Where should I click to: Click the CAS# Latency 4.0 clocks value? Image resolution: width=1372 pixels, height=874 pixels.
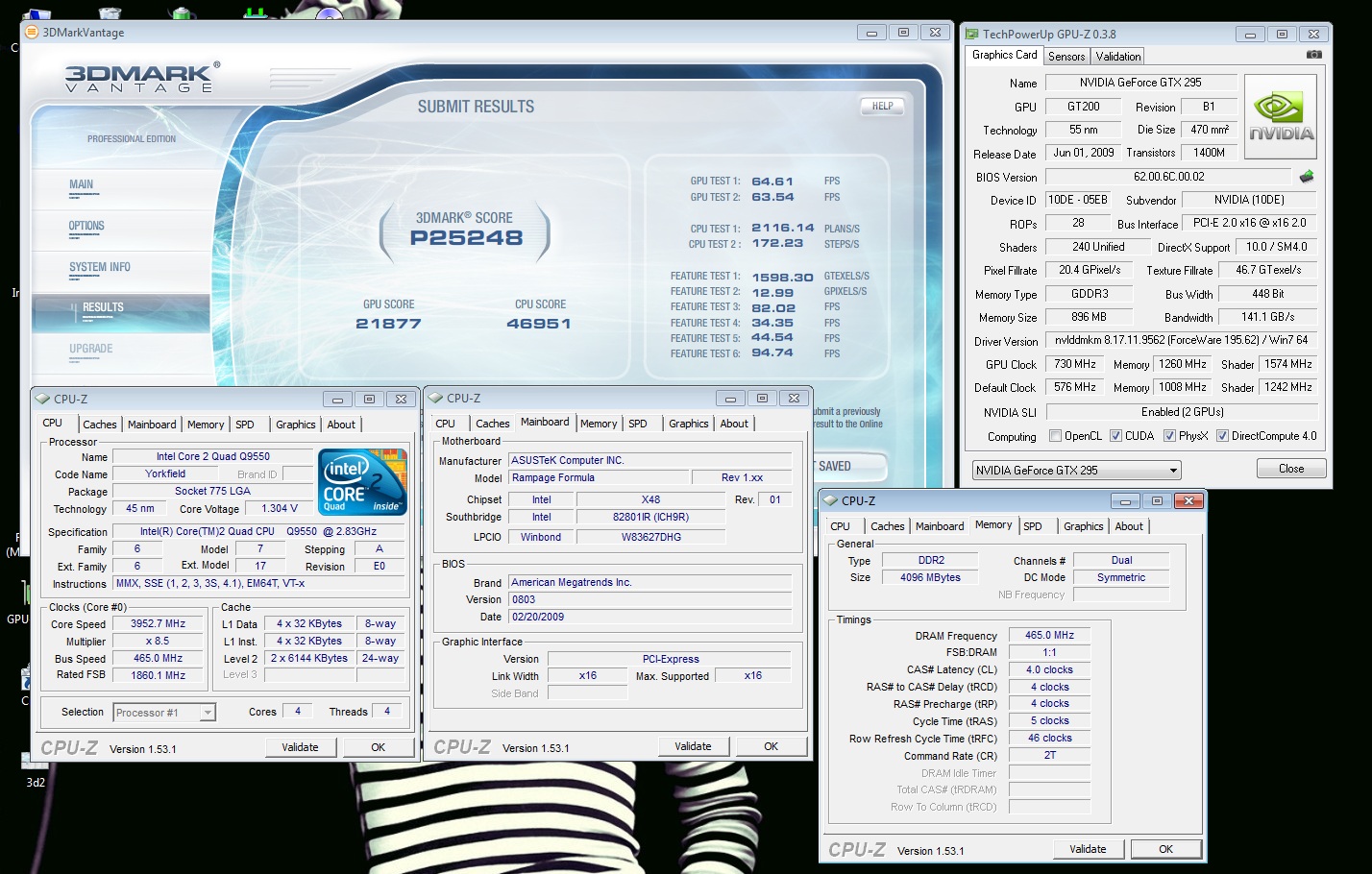(x=1049, y=669)
